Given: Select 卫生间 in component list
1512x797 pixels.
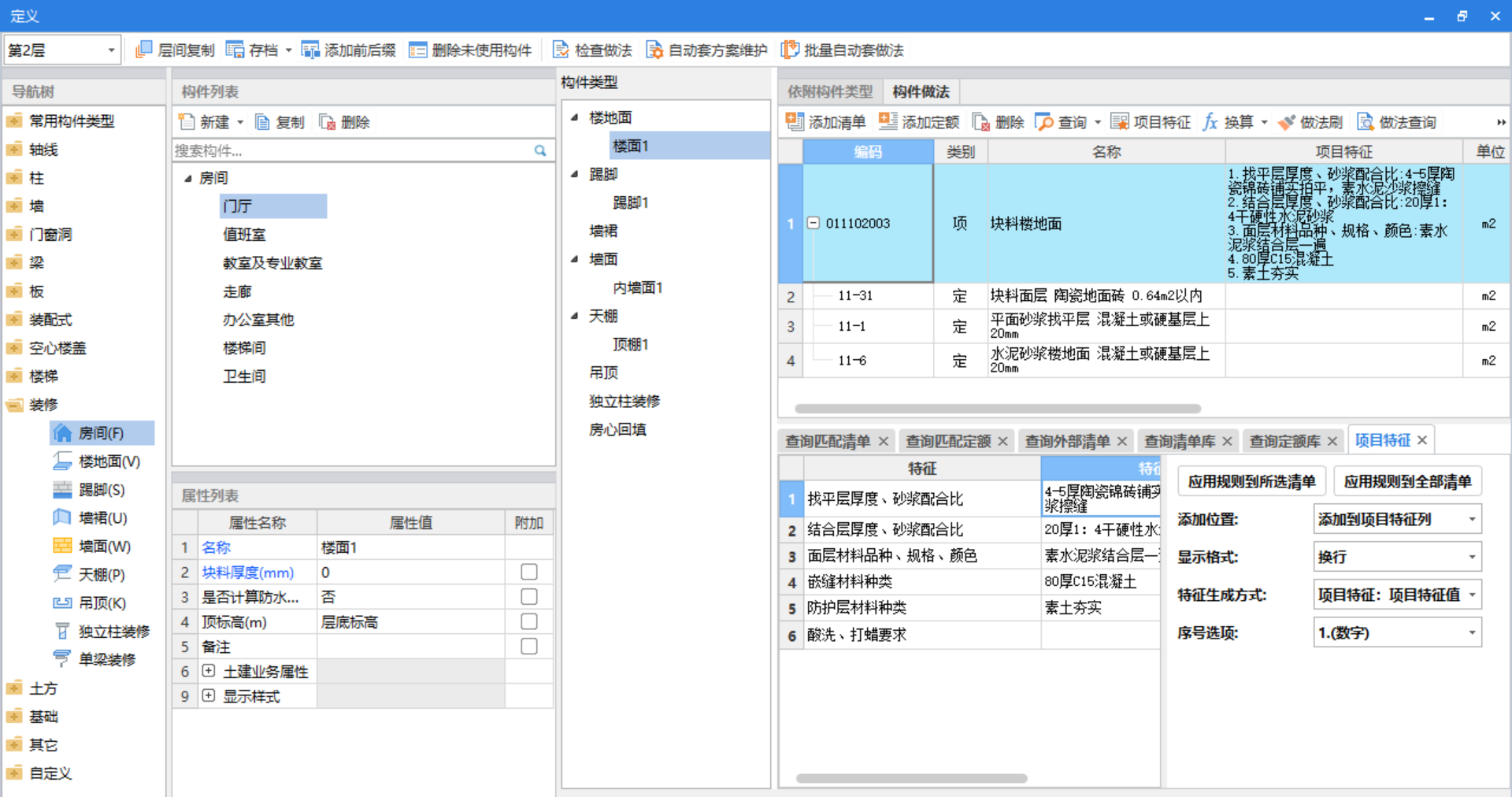Looking at the screenshot, I should [x=244, y=376].
